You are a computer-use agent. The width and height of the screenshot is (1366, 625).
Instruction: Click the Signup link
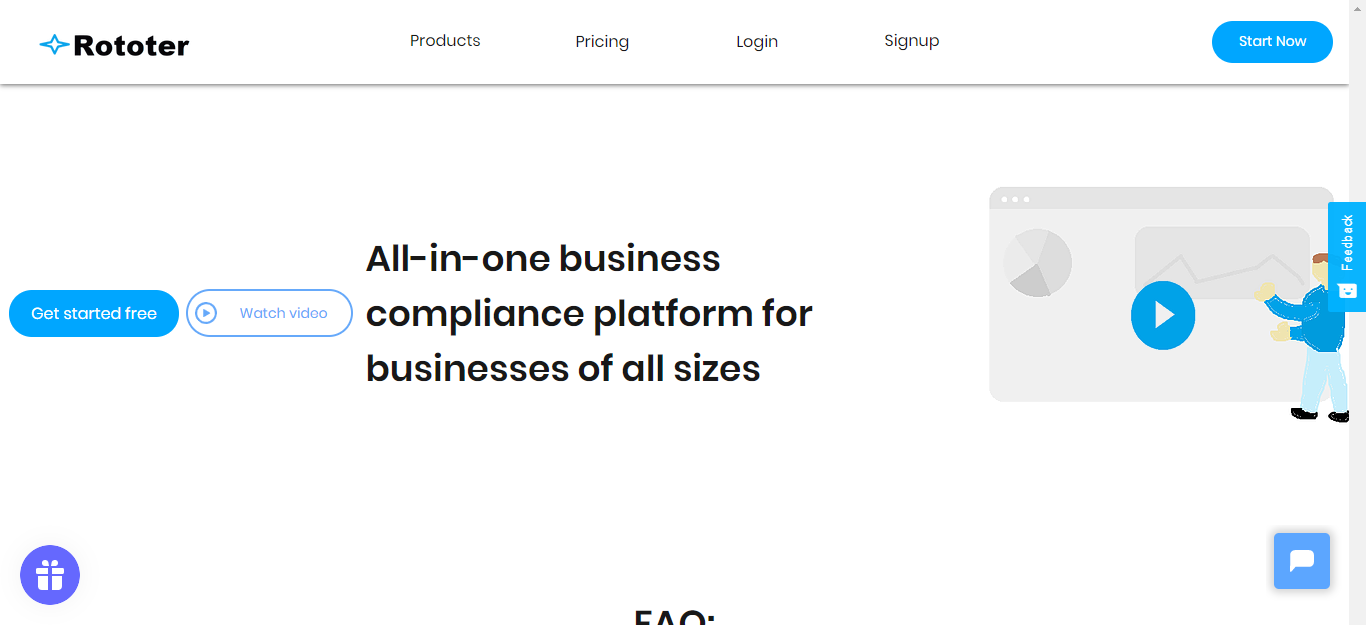coord(911,40)
